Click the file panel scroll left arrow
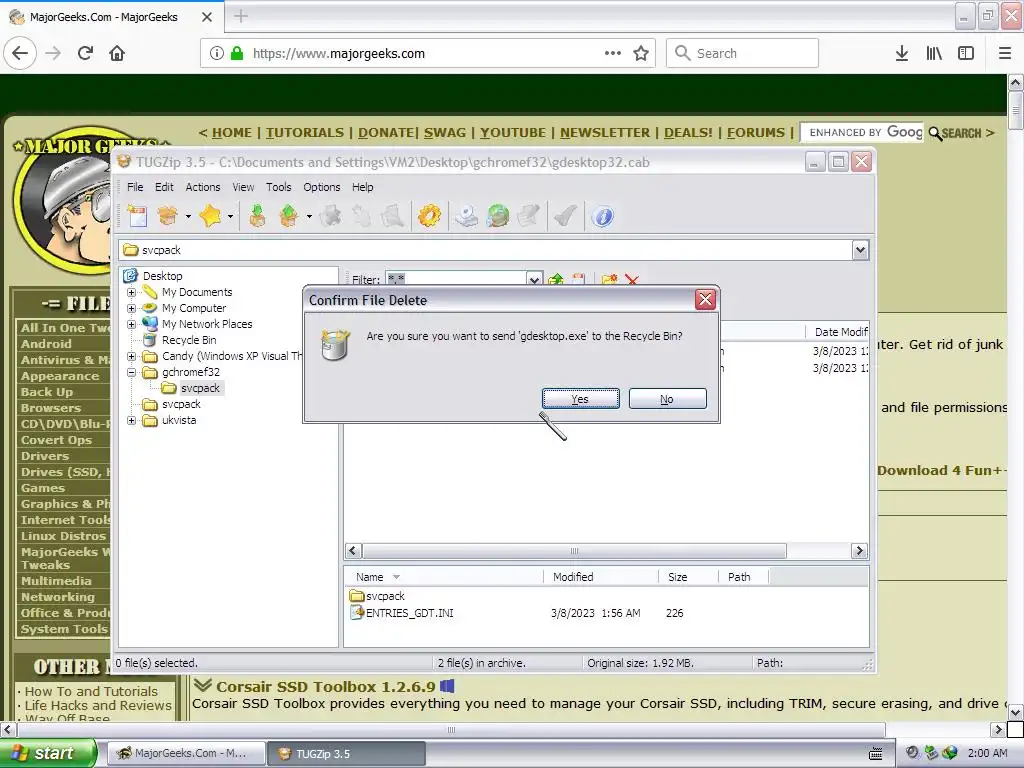 (x=353, y=551)
